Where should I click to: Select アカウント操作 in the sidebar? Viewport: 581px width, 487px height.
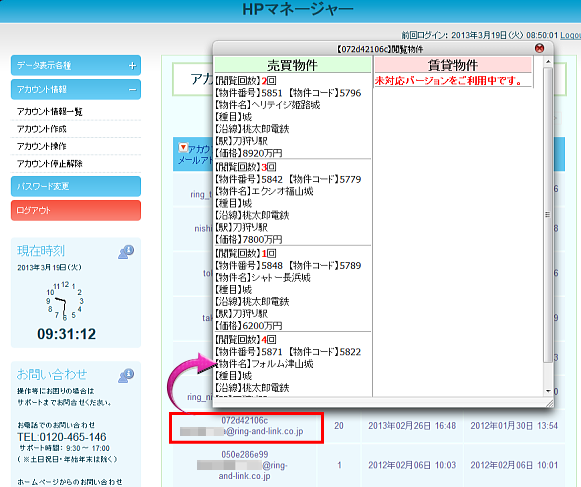coord(42,146)
